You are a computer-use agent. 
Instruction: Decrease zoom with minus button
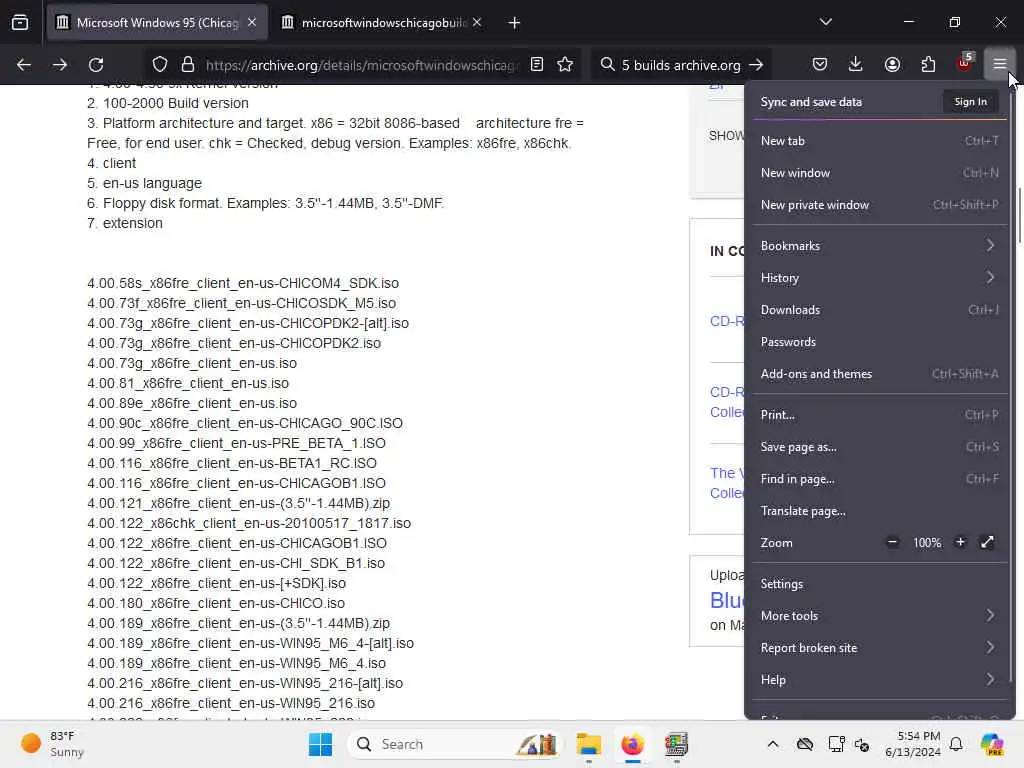tap(892, 542)
